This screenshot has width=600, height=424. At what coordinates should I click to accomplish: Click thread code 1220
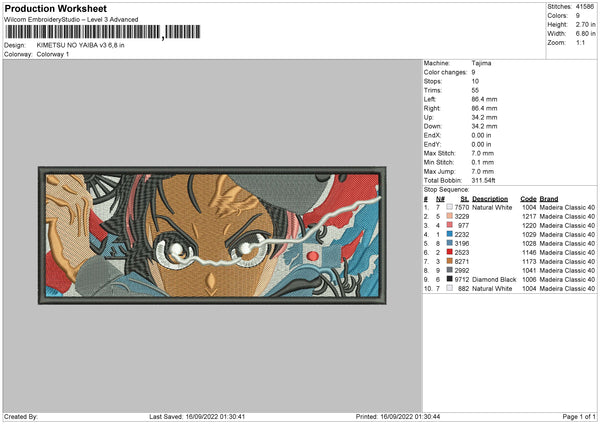point(529,225)
